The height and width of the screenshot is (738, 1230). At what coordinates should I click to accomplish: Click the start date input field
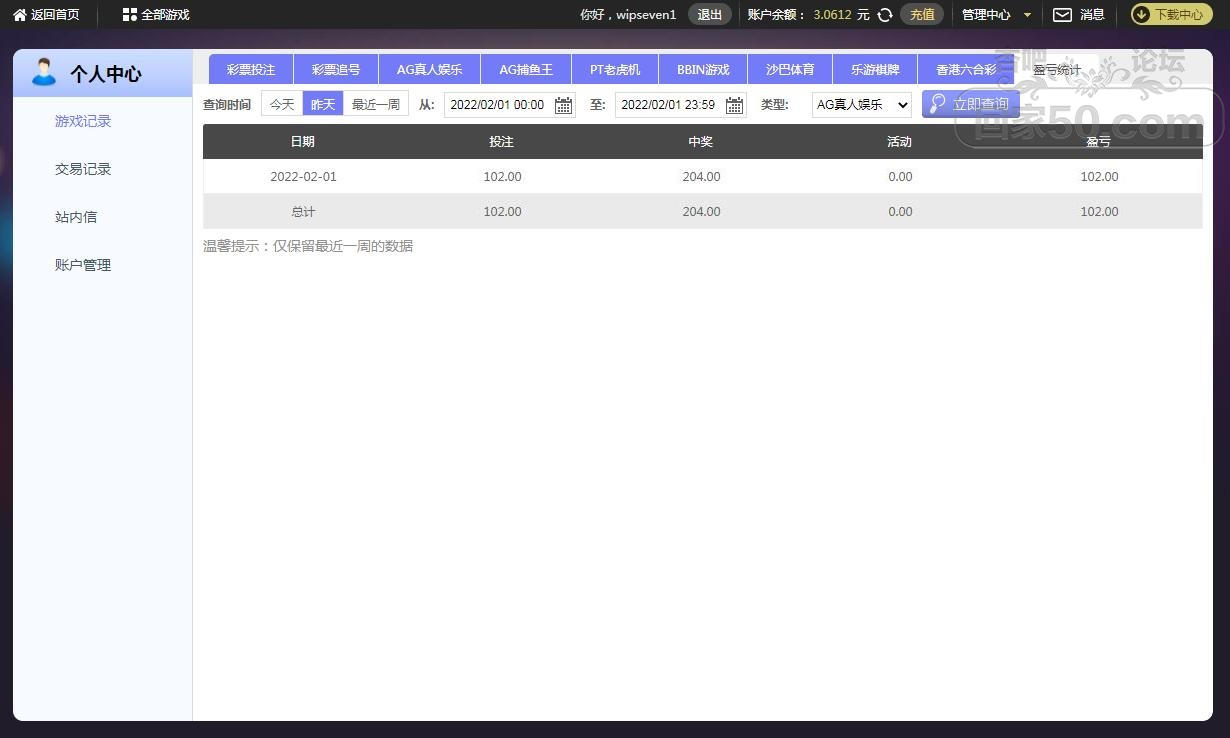tap(497, 105)
